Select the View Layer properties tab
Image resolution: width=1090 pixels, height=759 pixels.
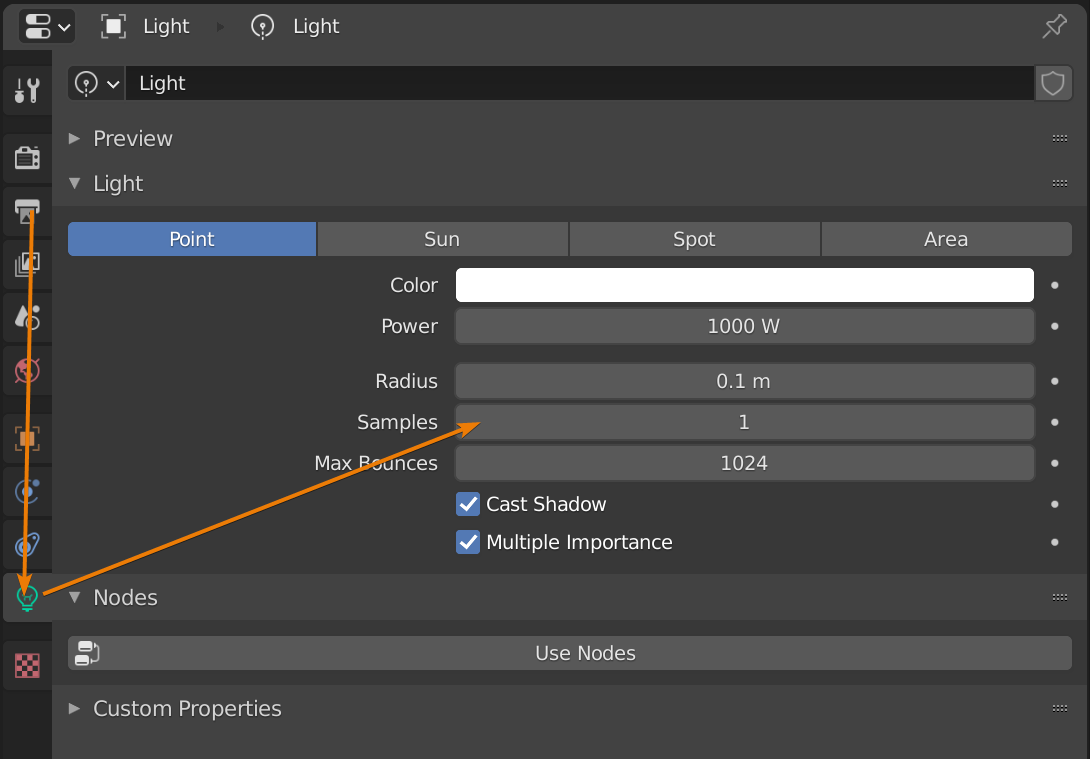(x=27, y=264)
